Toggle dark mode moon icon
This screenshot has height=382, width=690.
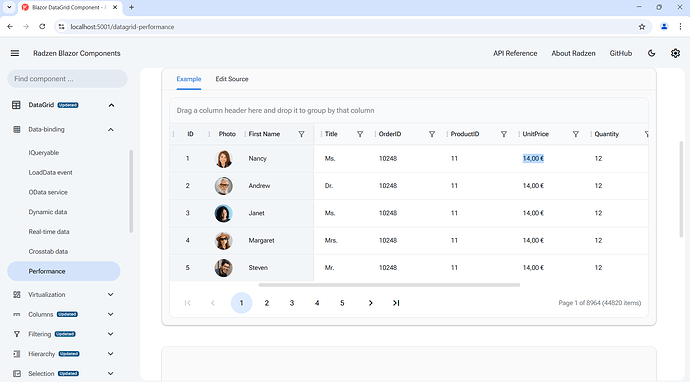(x=652, y=53)
